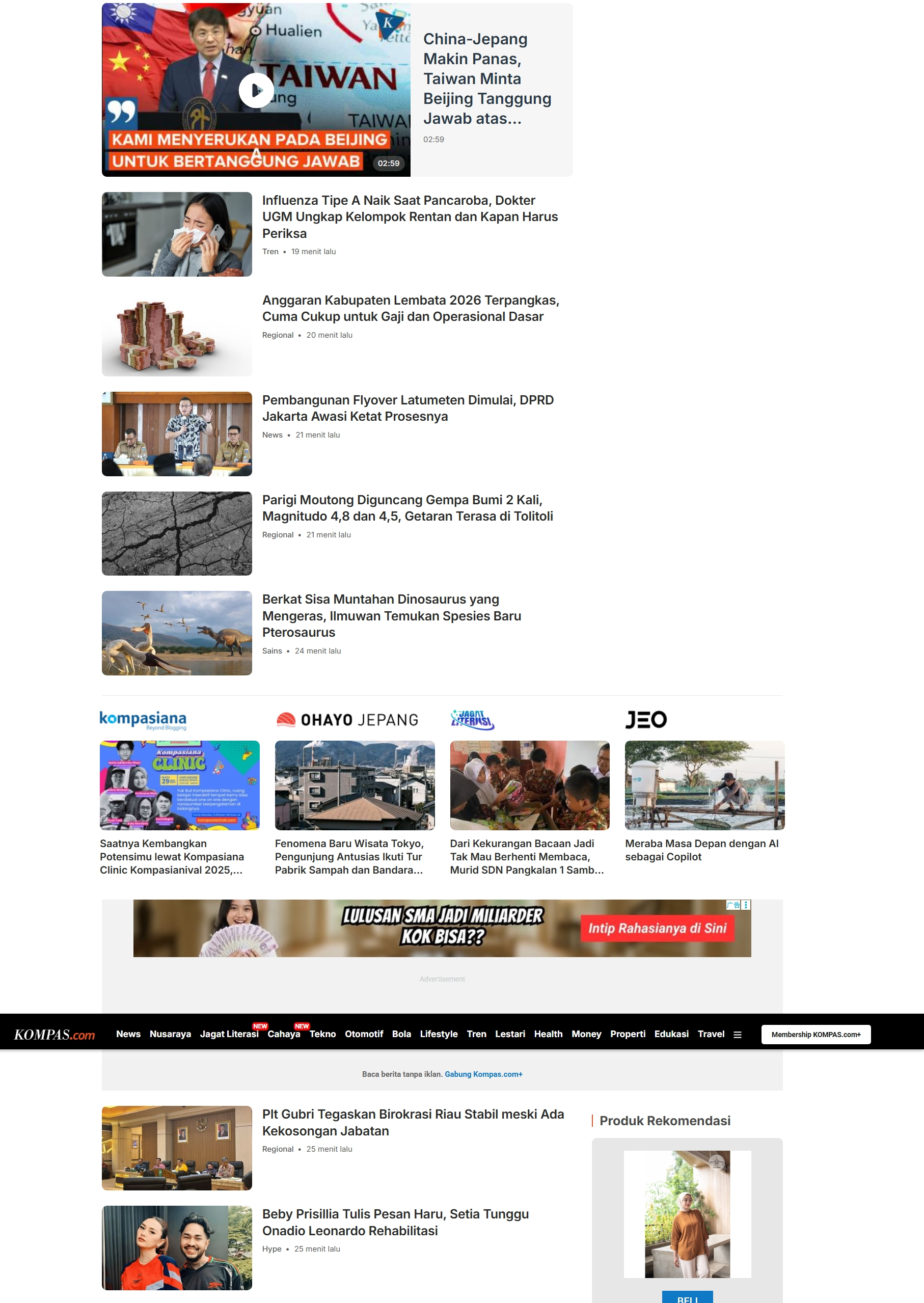Select Lifestyle in the navigation bar
Viewport: 924px width, 1303px height.
point(438,1034)
